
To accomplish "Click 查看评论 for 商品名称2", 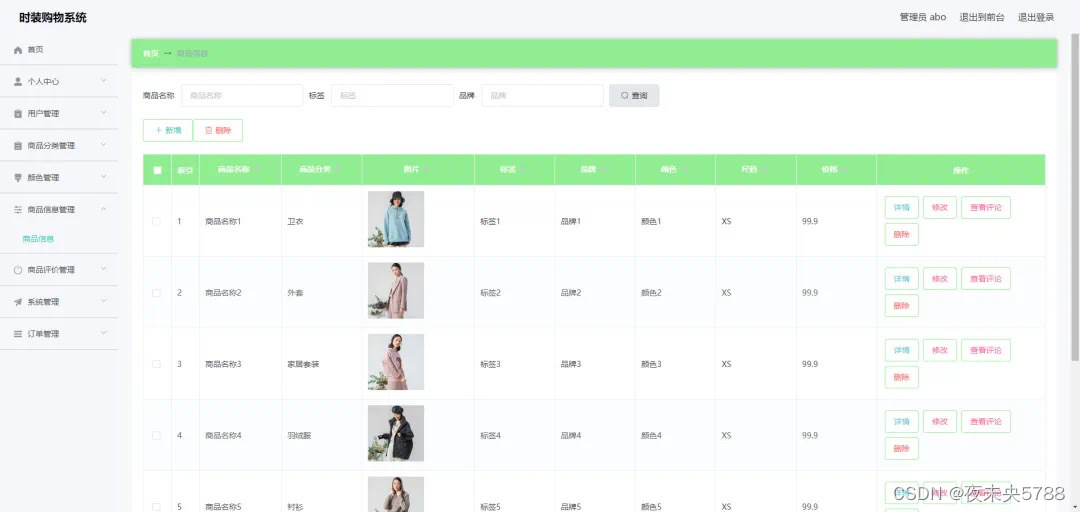I will tap(986, 278).
